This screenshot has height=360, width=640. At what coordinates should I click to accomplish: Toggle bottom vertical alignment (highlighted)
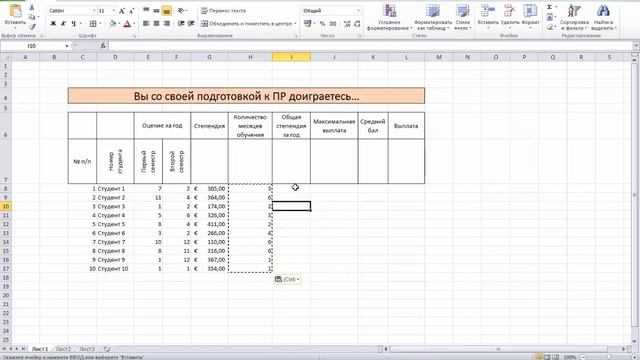pos(167,11)
